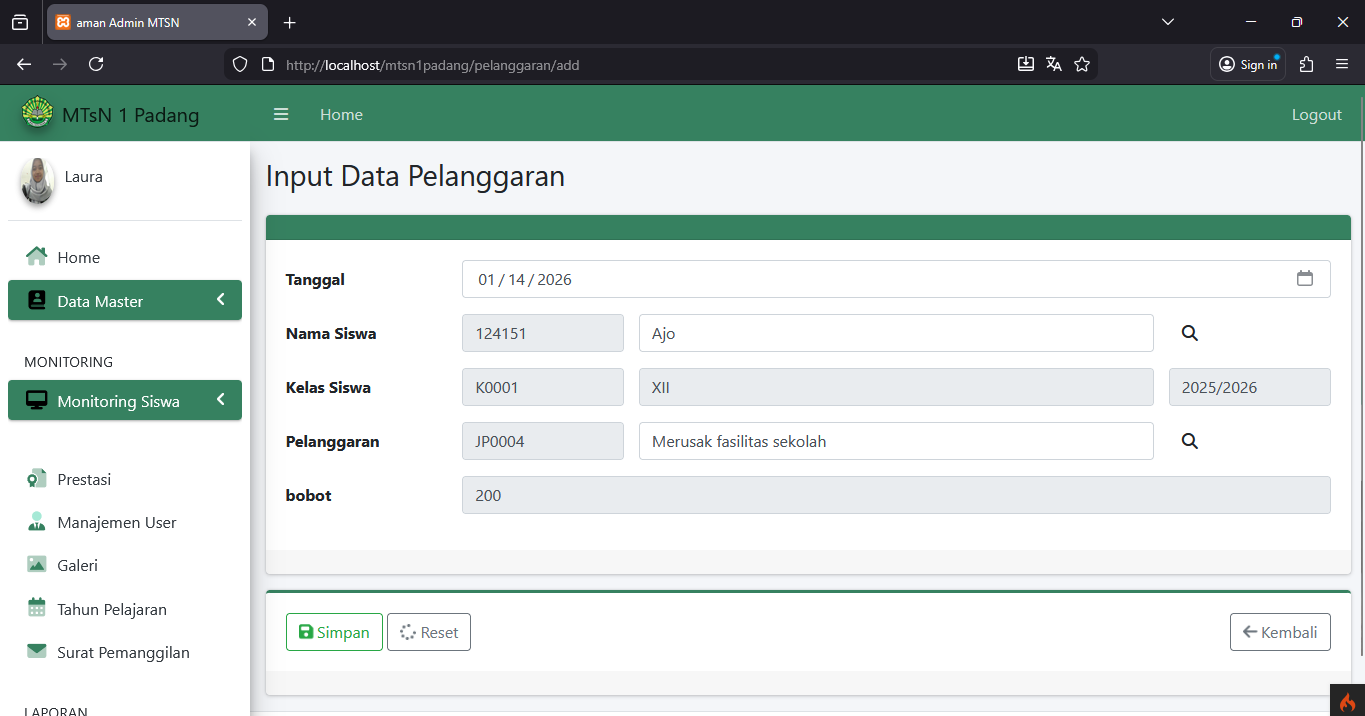Toggle the sidebar hamburger menu
The height and width of the screenshot is (716, 1365).
pos(281,114)
